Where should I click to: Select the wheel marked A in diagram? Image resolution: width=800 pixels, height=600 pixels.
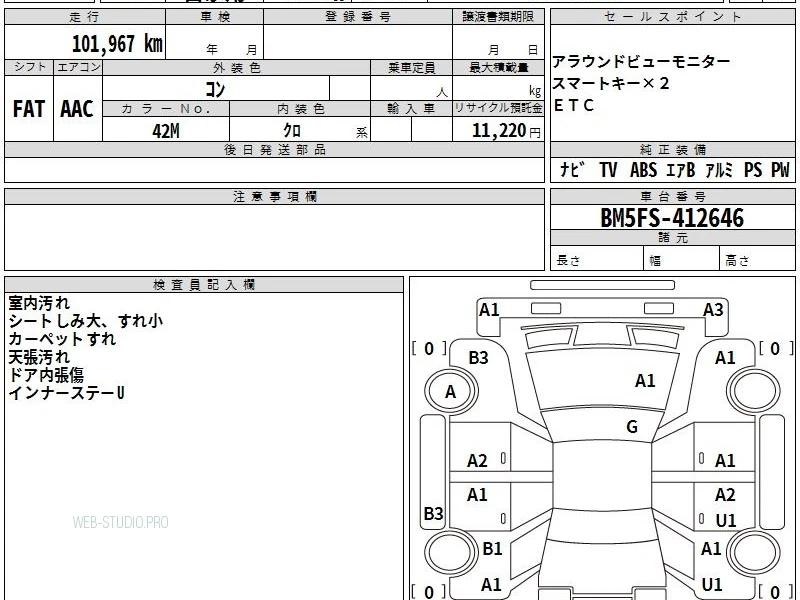451,392
